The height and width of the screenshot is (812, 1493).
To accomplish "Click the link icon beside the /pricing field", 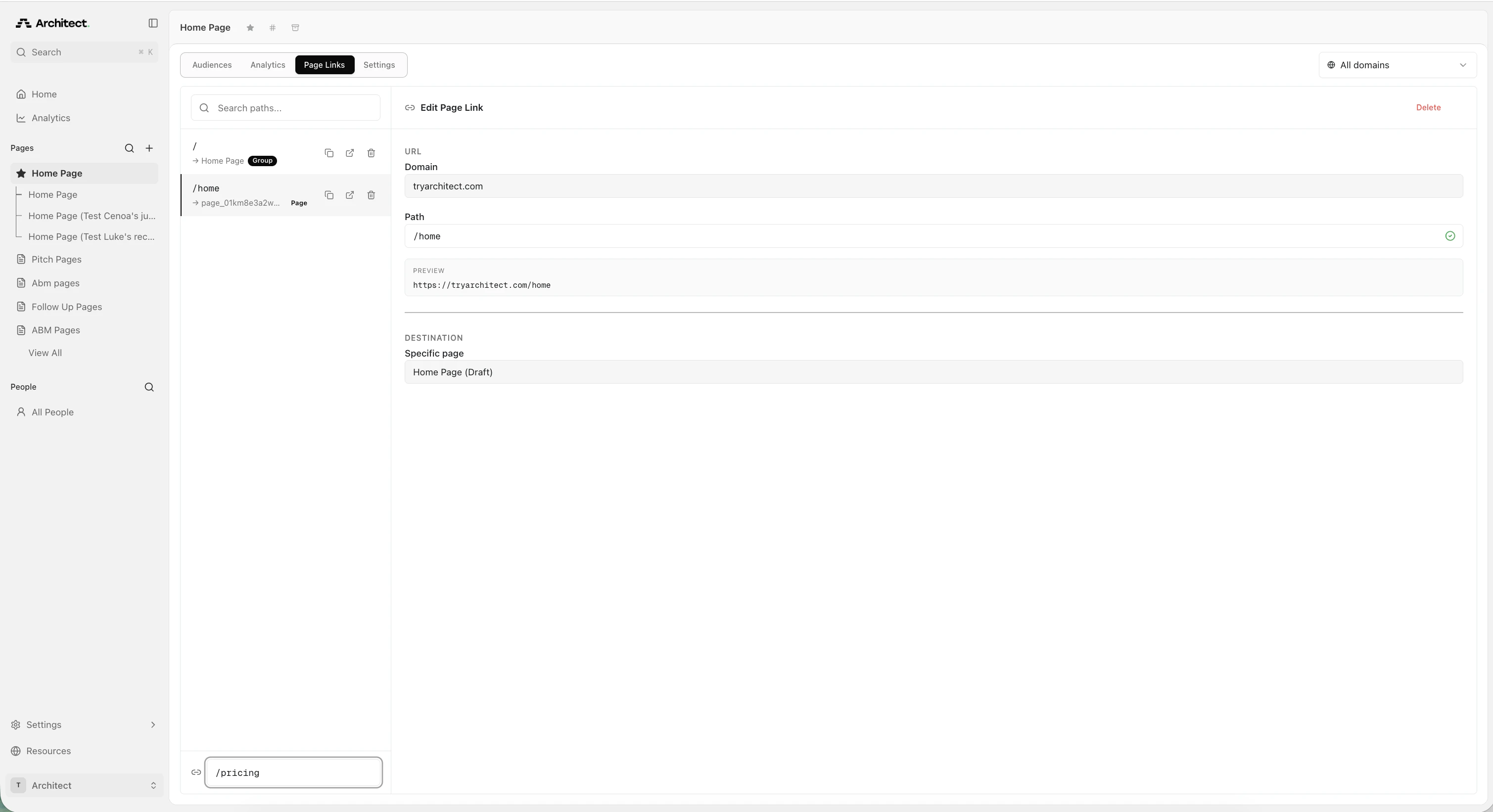I will point(196,772).
